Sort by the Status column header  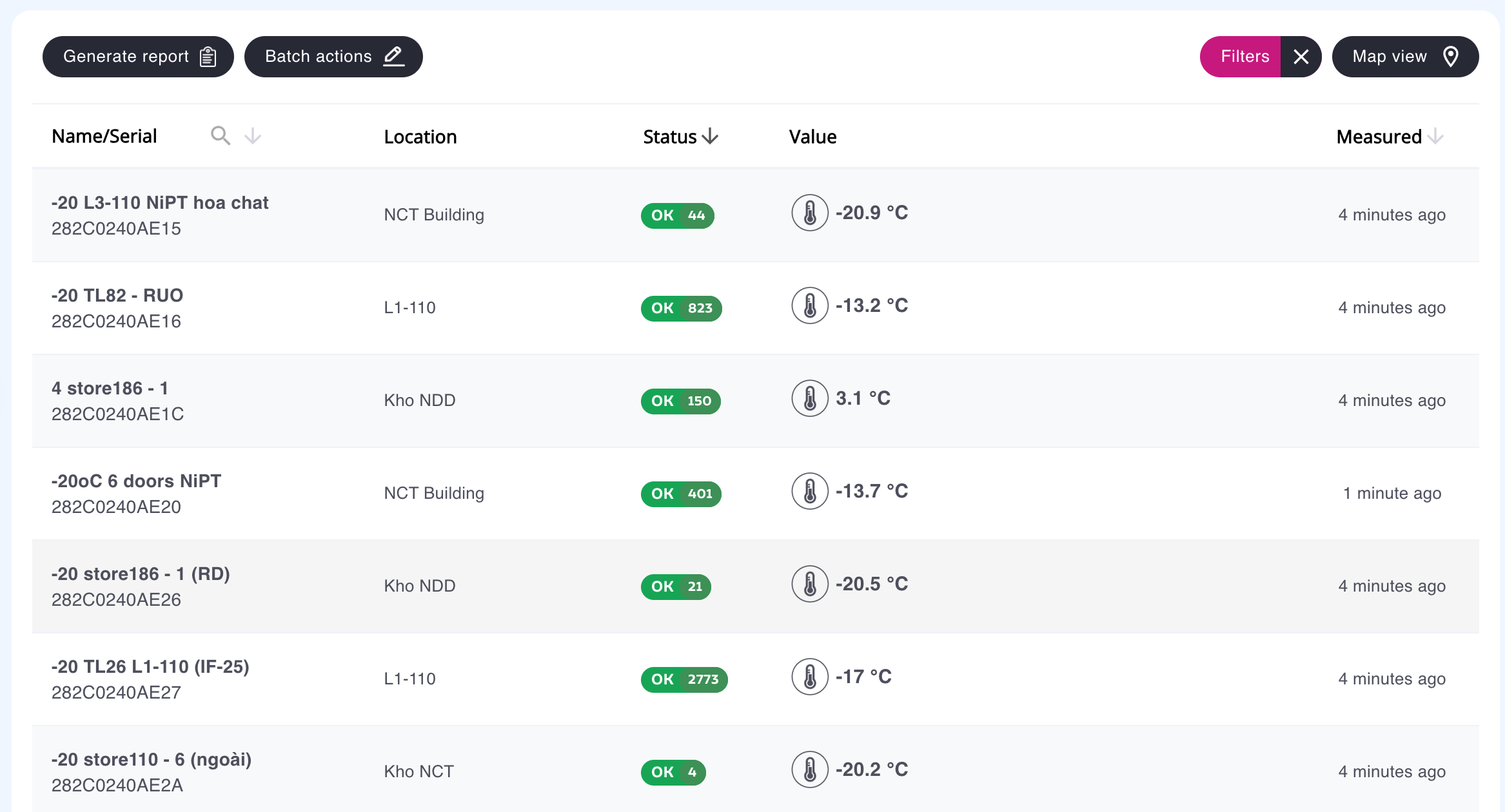(x=680, y=137)
